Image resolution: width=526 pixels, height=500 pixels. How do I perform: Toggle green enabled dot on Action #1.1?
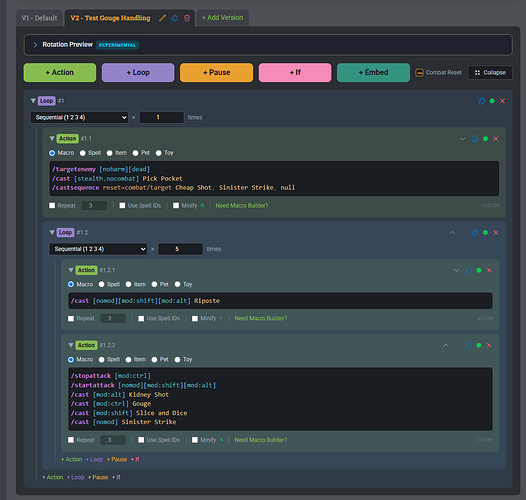tap(485, 139)
